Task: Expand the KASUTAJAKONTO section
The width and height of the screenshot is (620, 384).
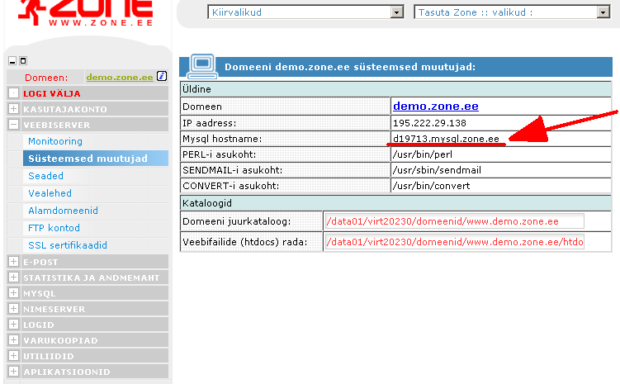Action: click(13, 109)
